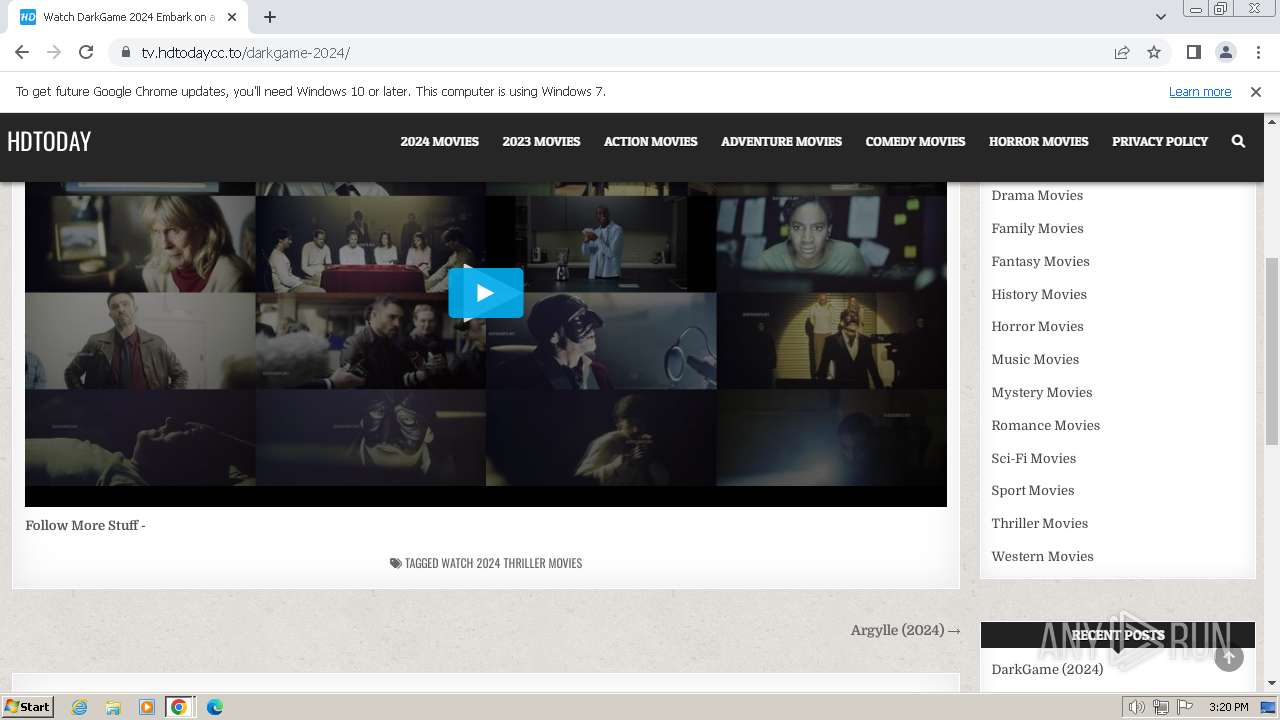Select Romance Movies category
Screen dimensions: 1280x720
1045,425
